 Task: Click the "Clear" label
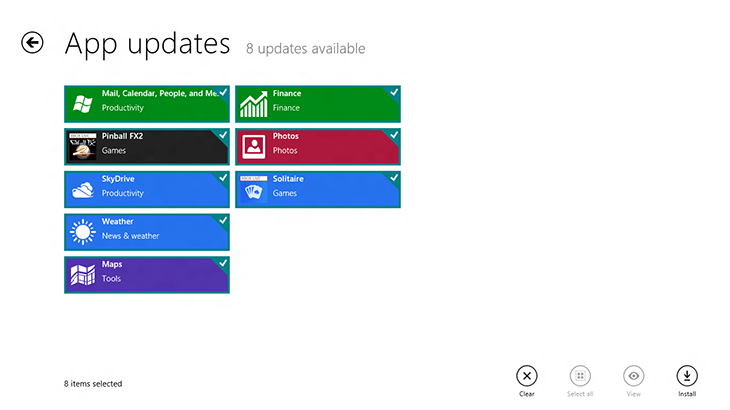pyautogui.click(x=527, y=394)
